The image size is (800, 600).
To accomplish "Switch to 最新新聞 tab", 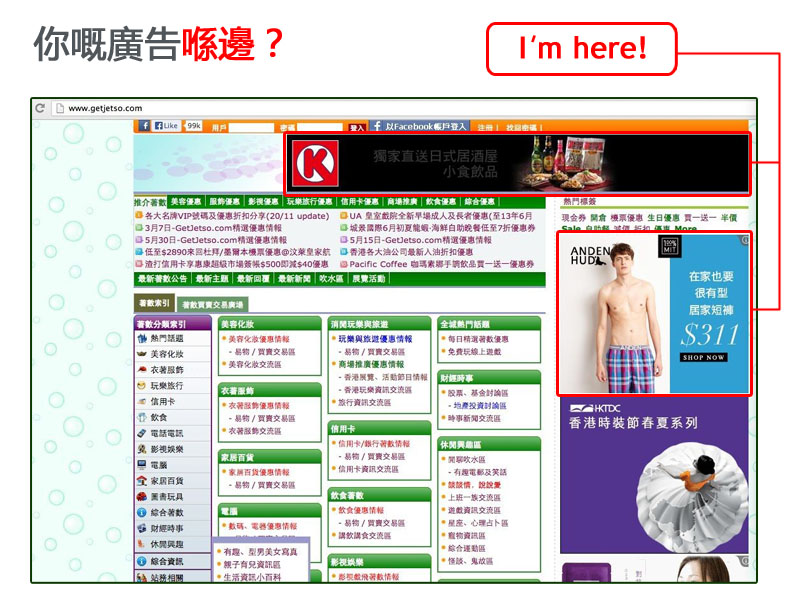I will pos(294,279).
